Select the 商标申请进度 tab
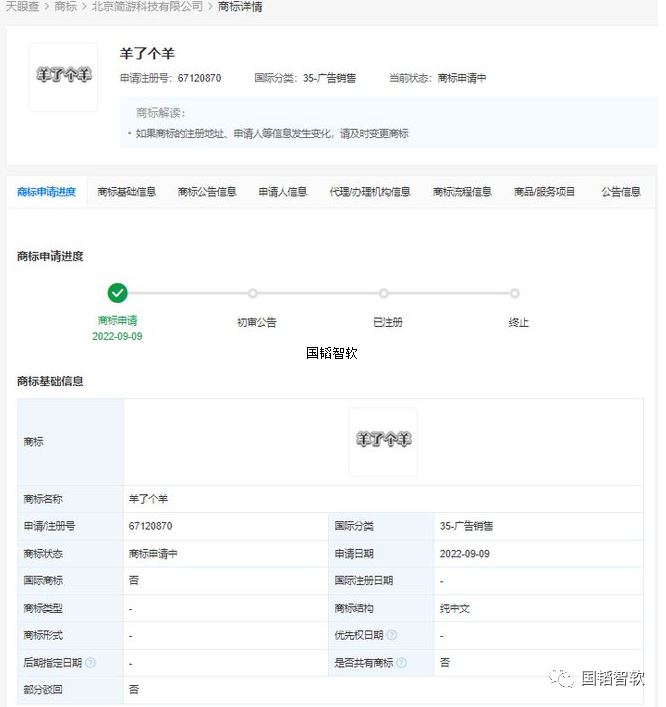 point(46,192)
